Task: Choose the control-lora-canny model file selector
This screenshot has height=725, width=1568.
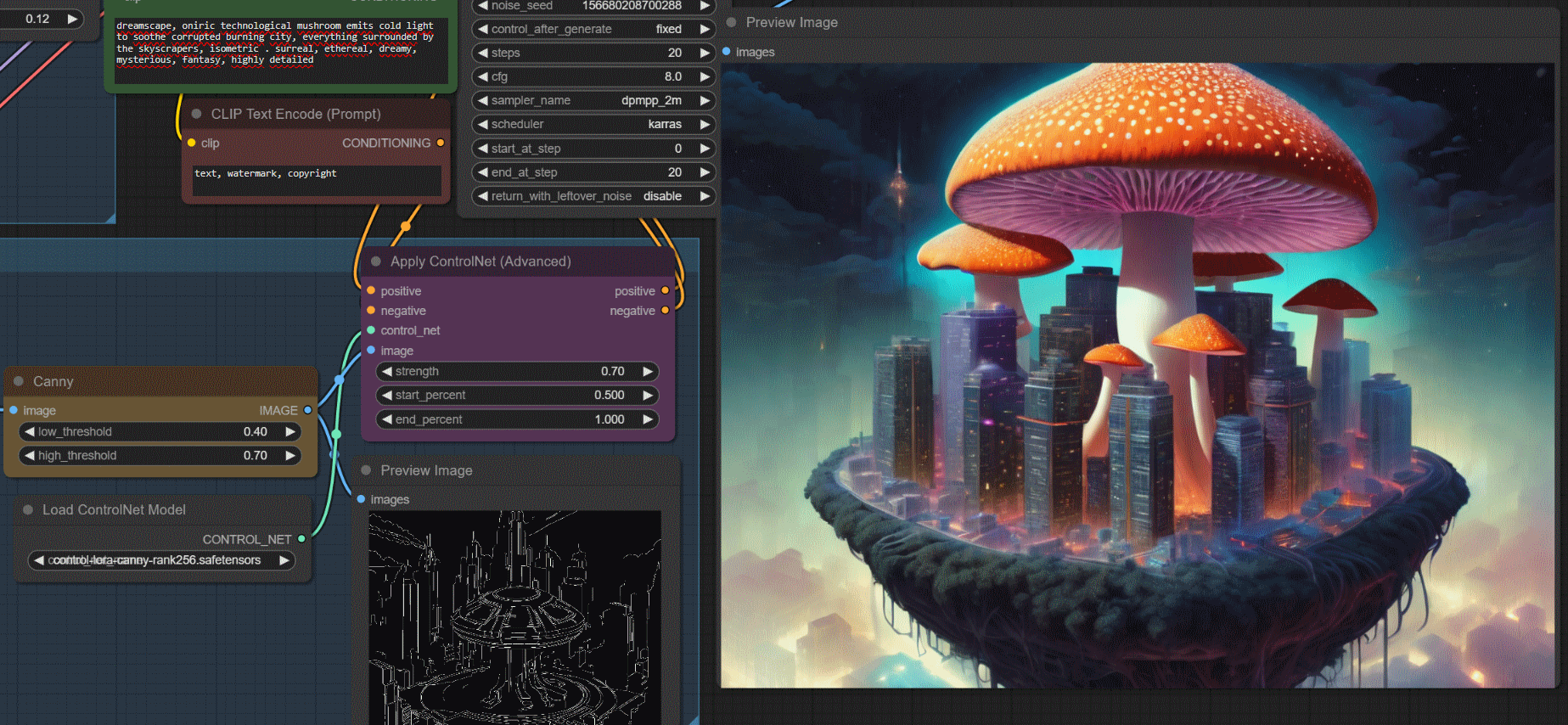Action: click(160, 560)
